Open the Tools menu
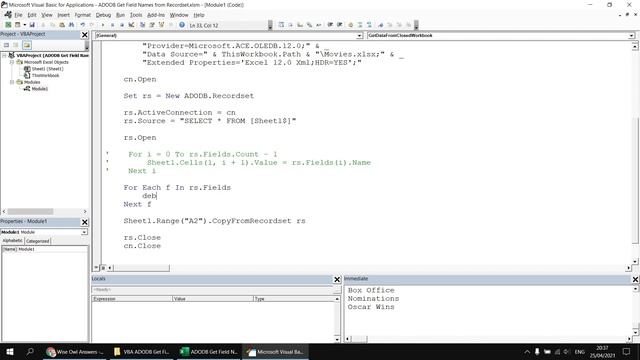This screenshot has width=640, height=360. 136,15
